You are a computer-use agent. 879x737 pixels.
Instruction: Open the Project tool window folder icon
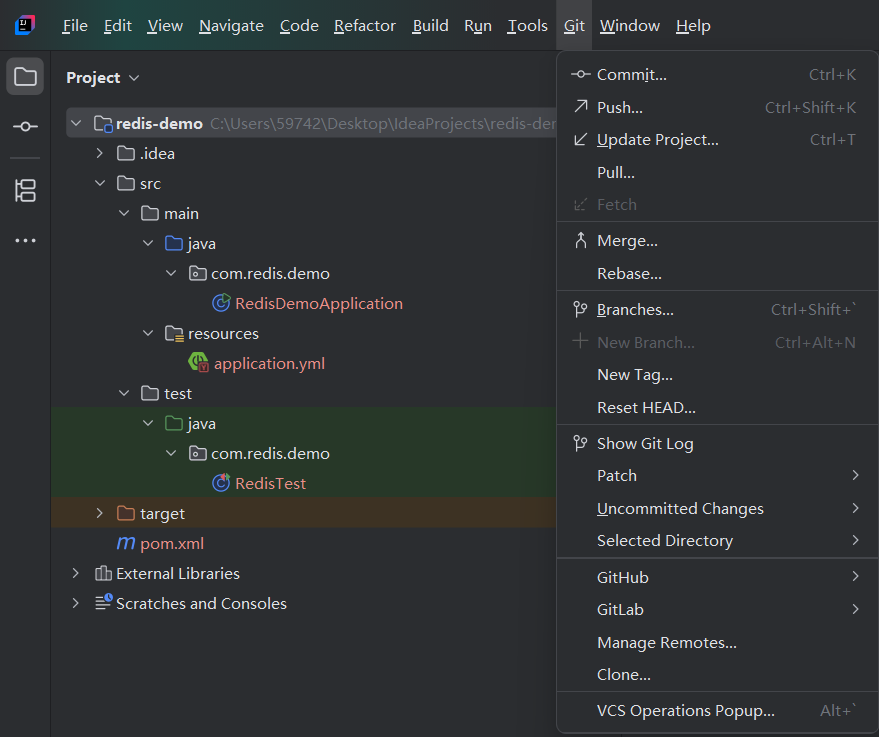point(25,76)
